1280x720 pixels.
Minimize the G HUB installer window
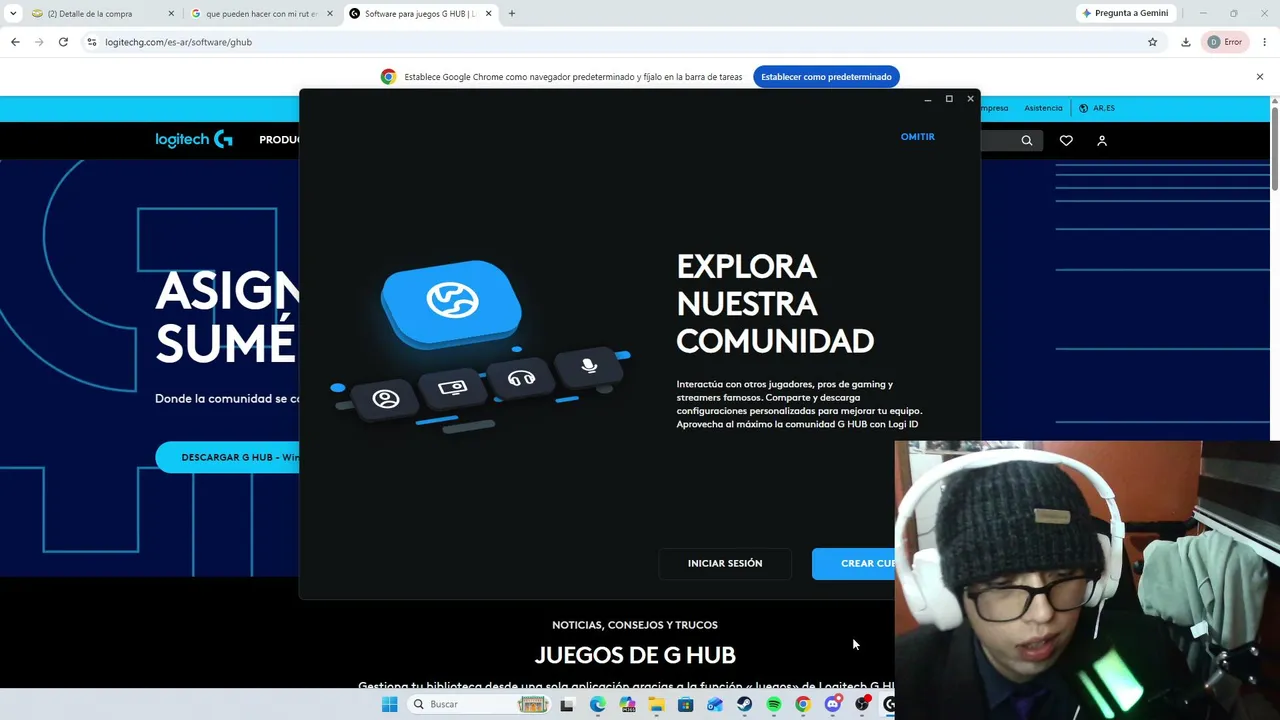point(928,99)
